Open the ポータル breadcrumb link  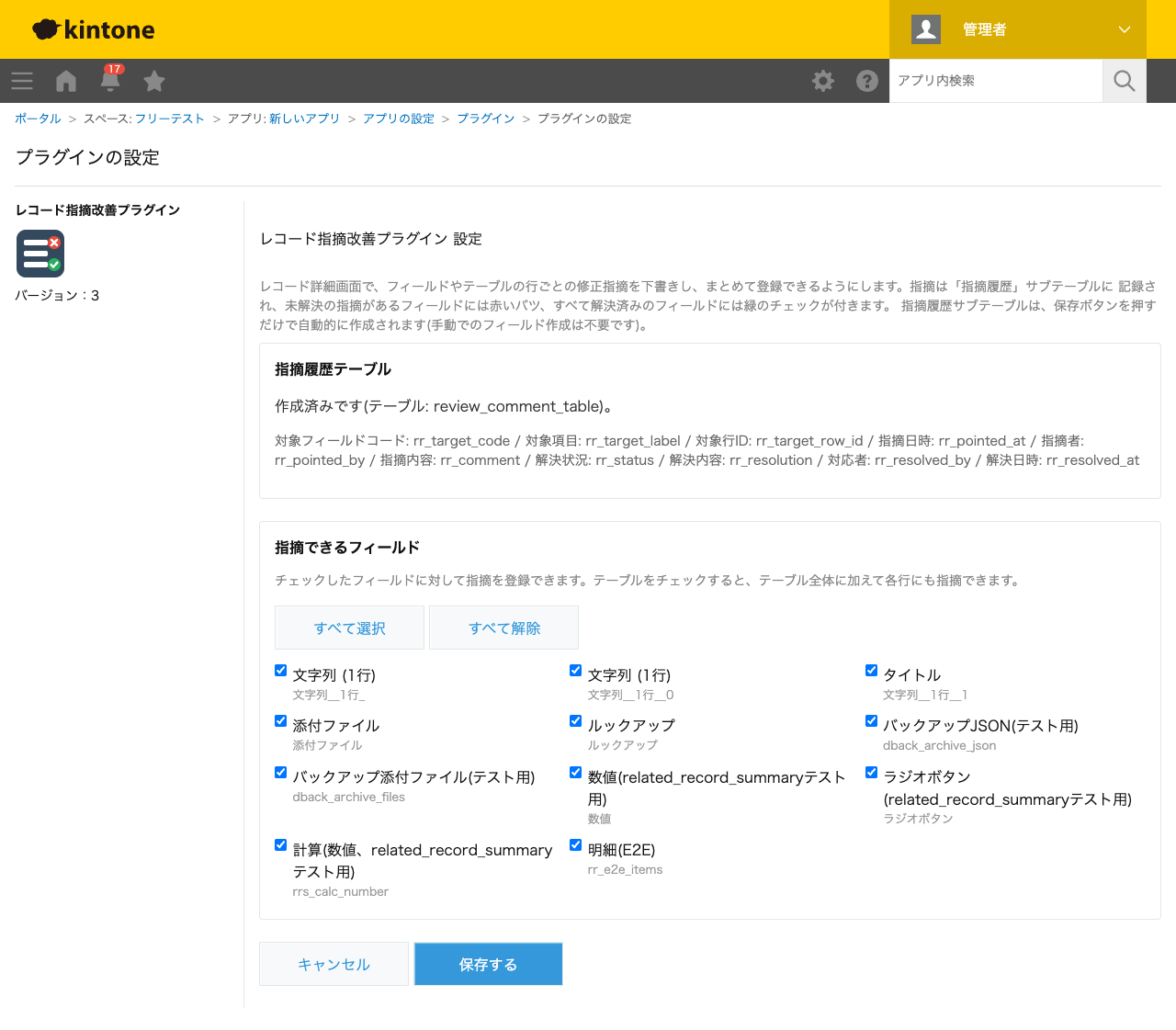pyautogui.click(x=38, y=119)
